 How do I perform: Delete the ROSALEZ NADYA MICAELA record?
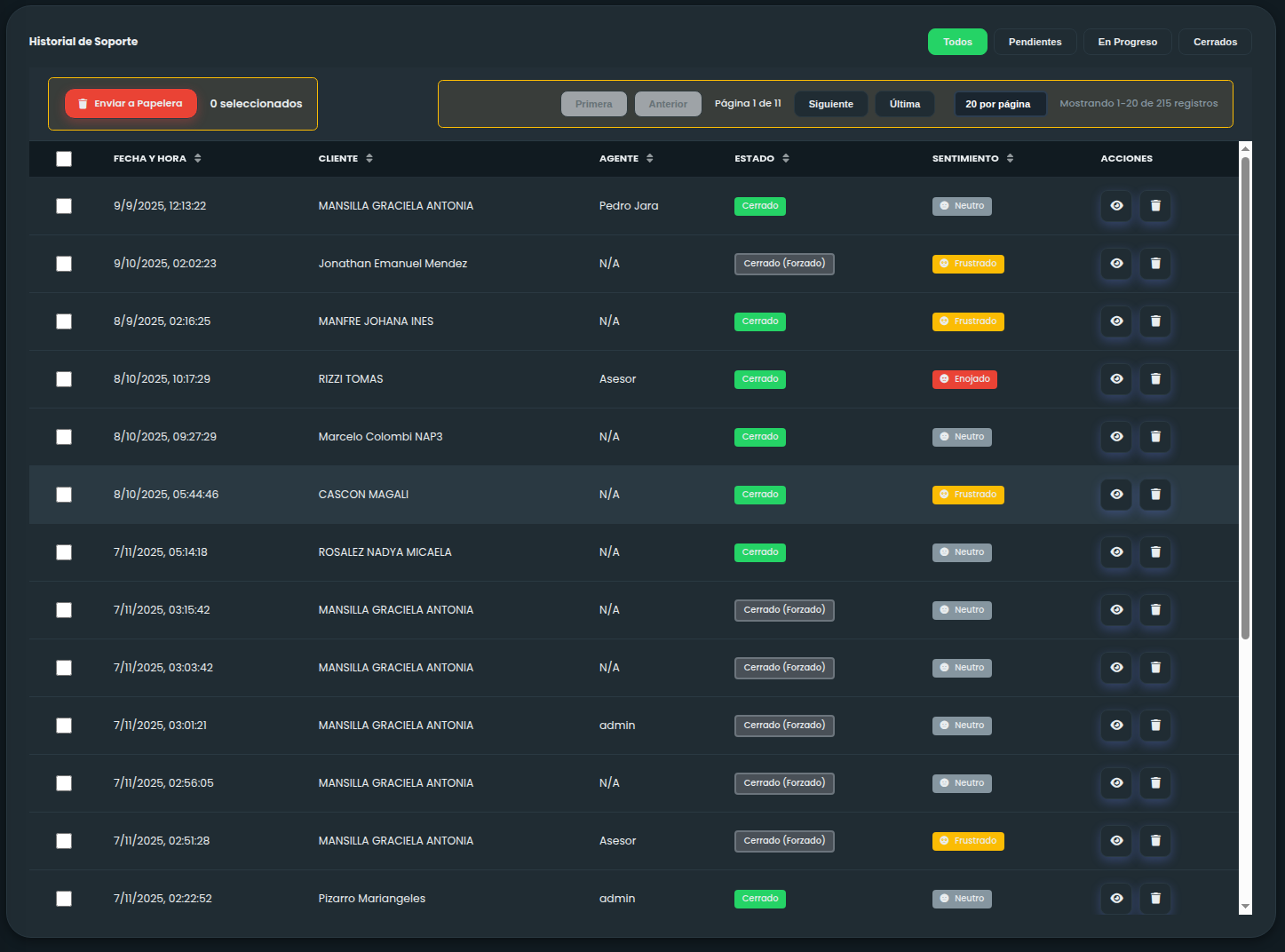[1155, 552]
